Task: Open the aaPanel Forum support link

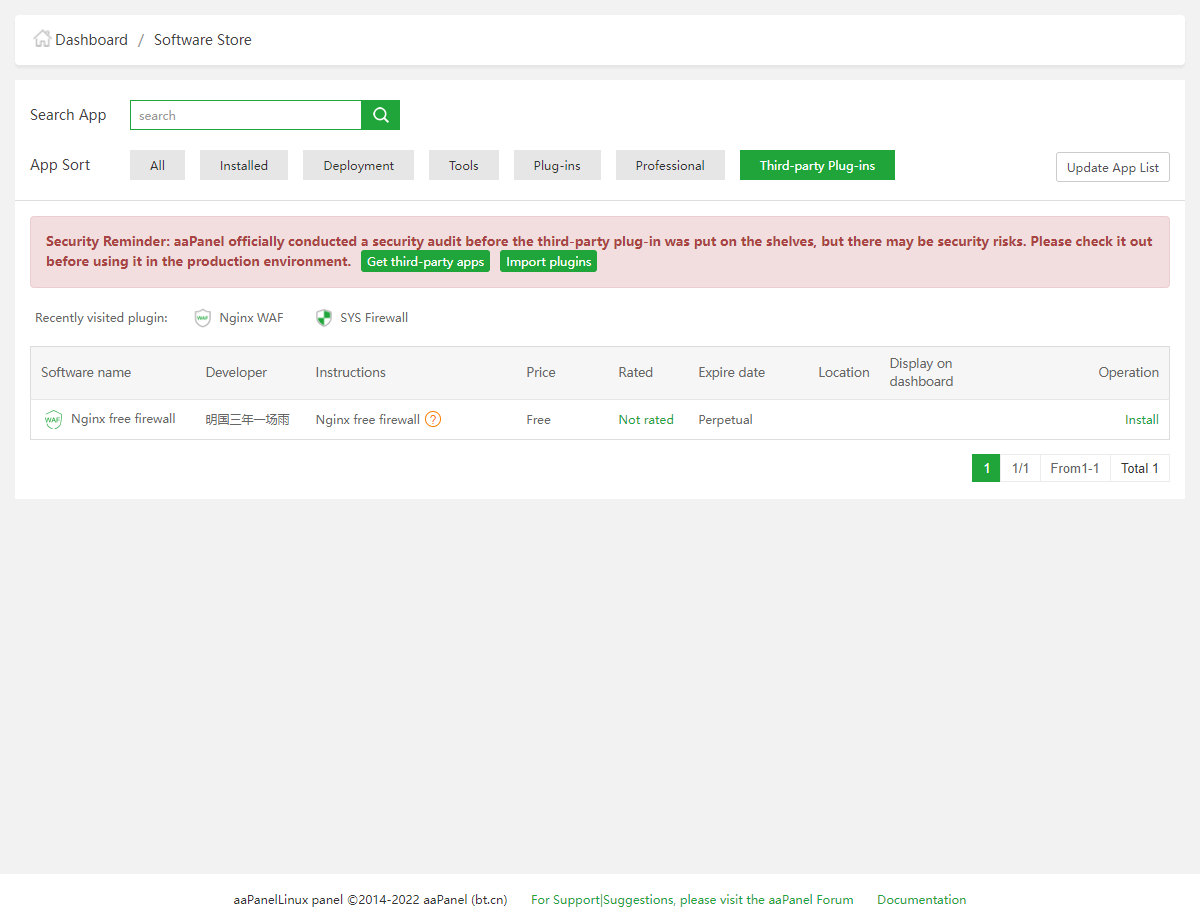Action: coord(692,900)
